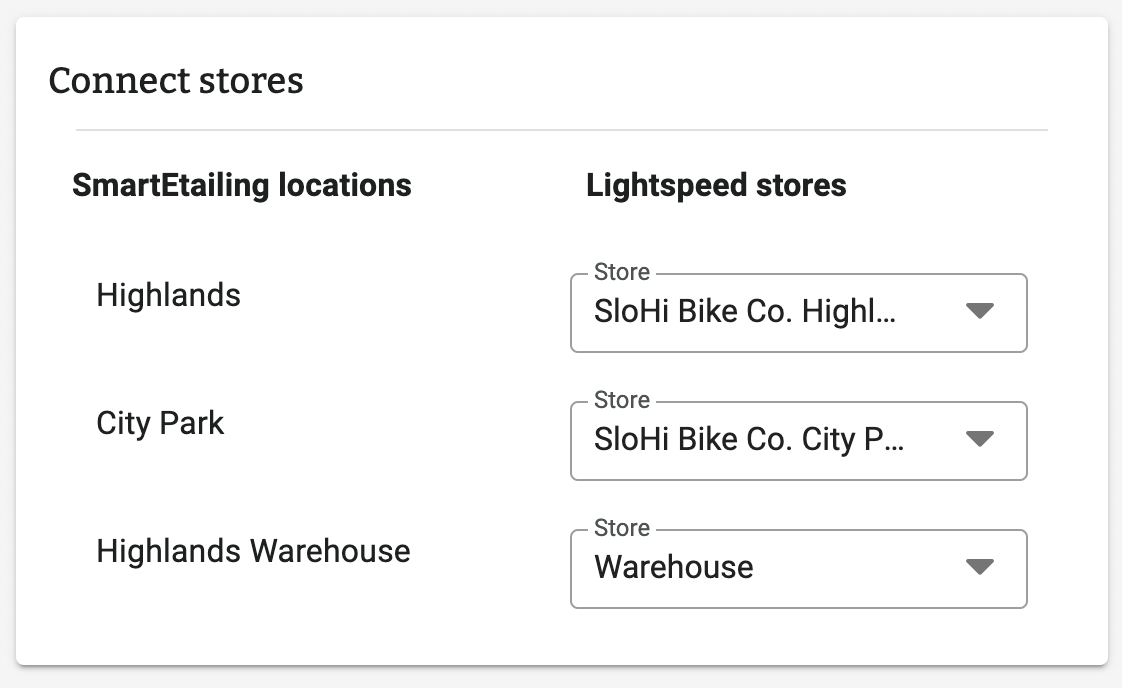1122x688 pixels.
Task: Click the 'SloHi Bike Co. City P…' selected value
Action: point(748,440)
